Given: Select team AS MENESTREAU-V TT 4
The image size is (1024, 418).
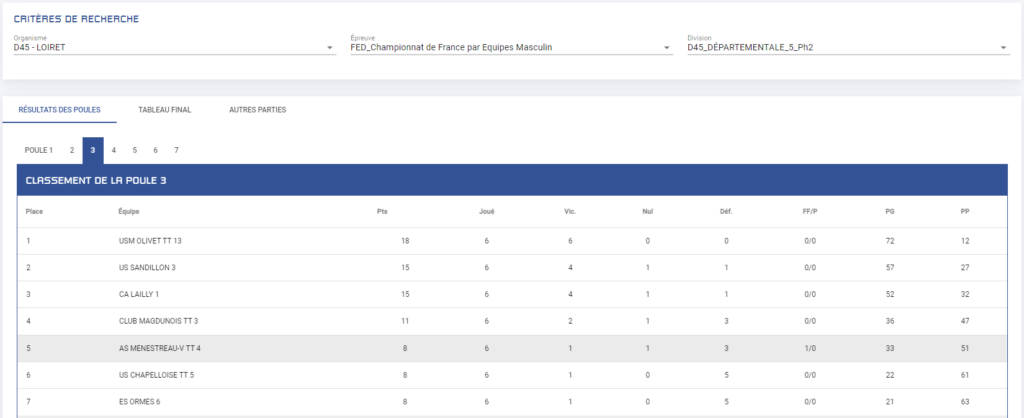Looking at the screenshot, I should (159, 348).
